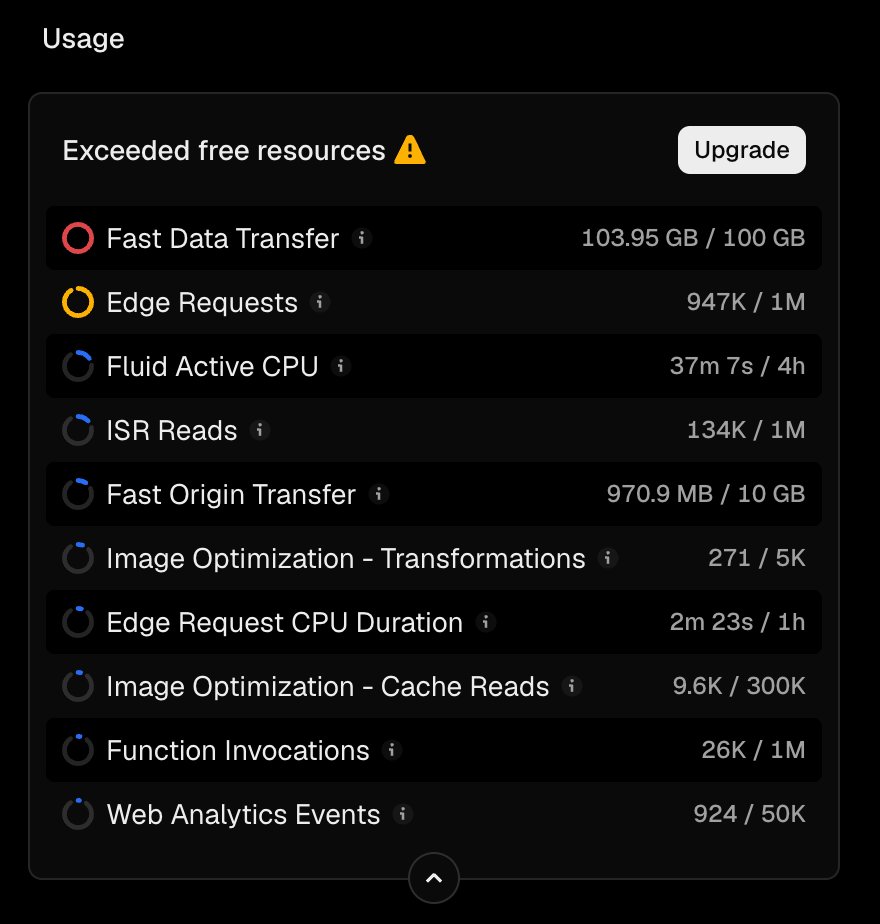Open info for Image Optimization - Transformations
The width and height of the screenshot is (880, 924).
pos(608,557)
